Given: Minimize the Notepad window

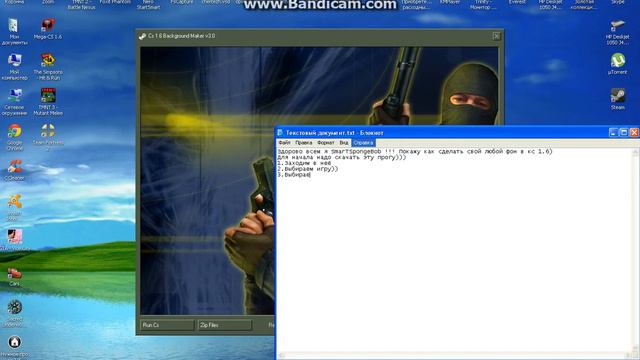Looking at the screenshot, I should pos(613,133).
